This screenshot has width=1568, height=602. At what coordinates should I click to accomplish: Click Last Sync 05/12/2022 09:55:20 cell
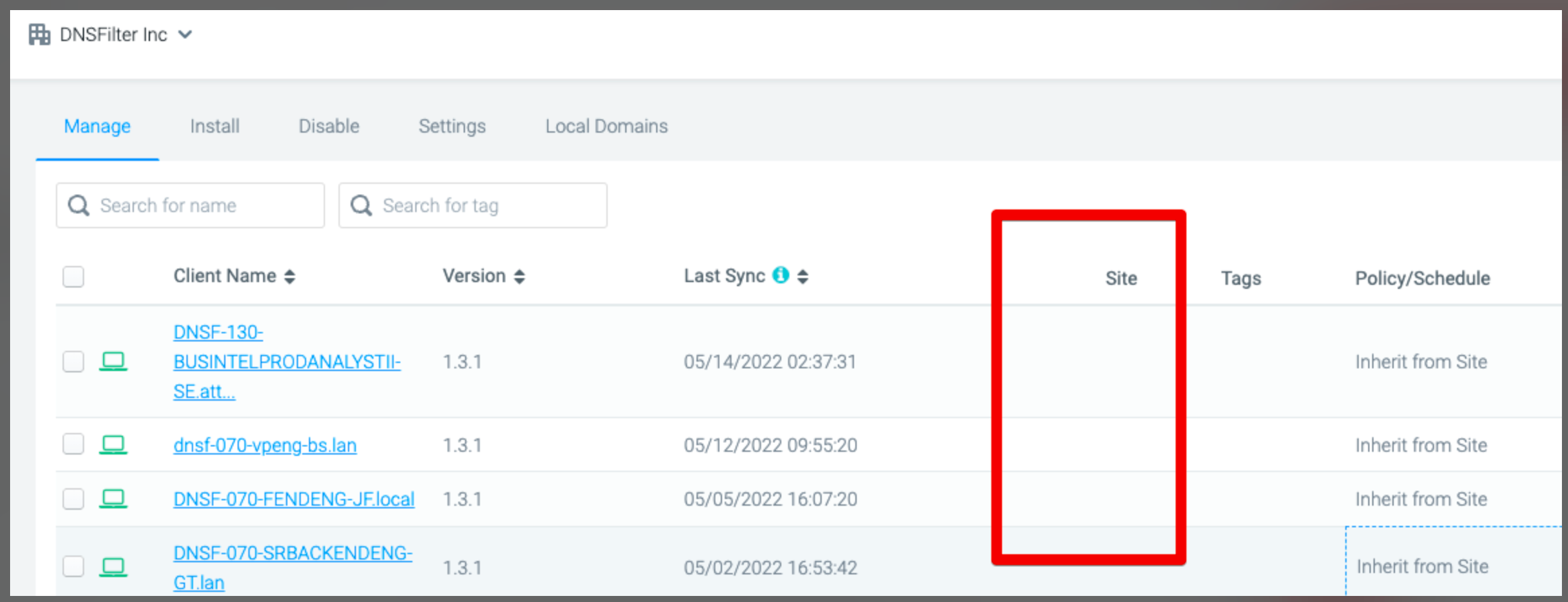point(771,445)
